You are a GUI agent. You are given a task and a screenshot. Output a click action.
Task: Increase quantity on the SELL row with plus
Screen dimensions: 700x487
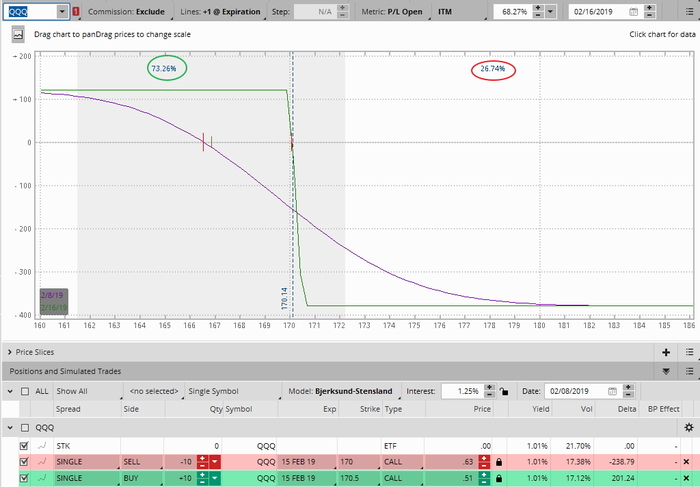tap(202, 458)
